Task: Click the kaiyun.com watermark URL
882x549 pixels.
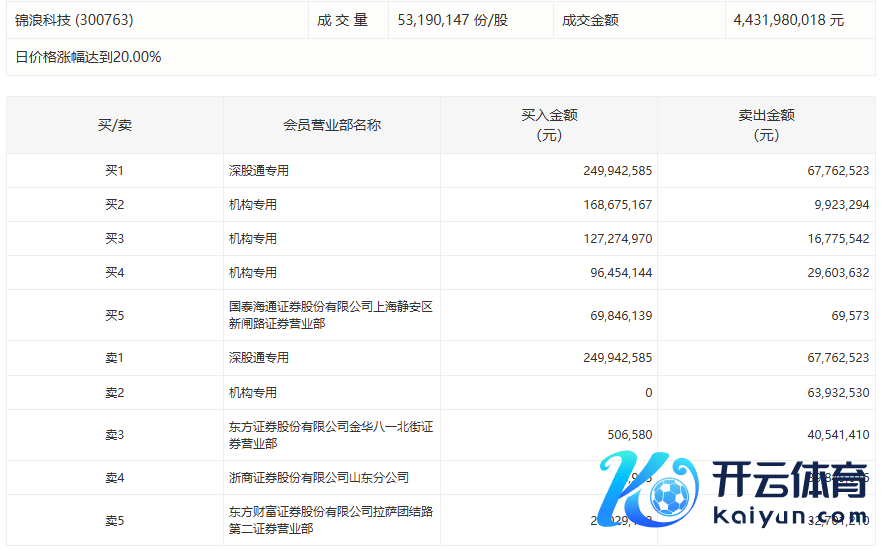Action: coord(789,517)
